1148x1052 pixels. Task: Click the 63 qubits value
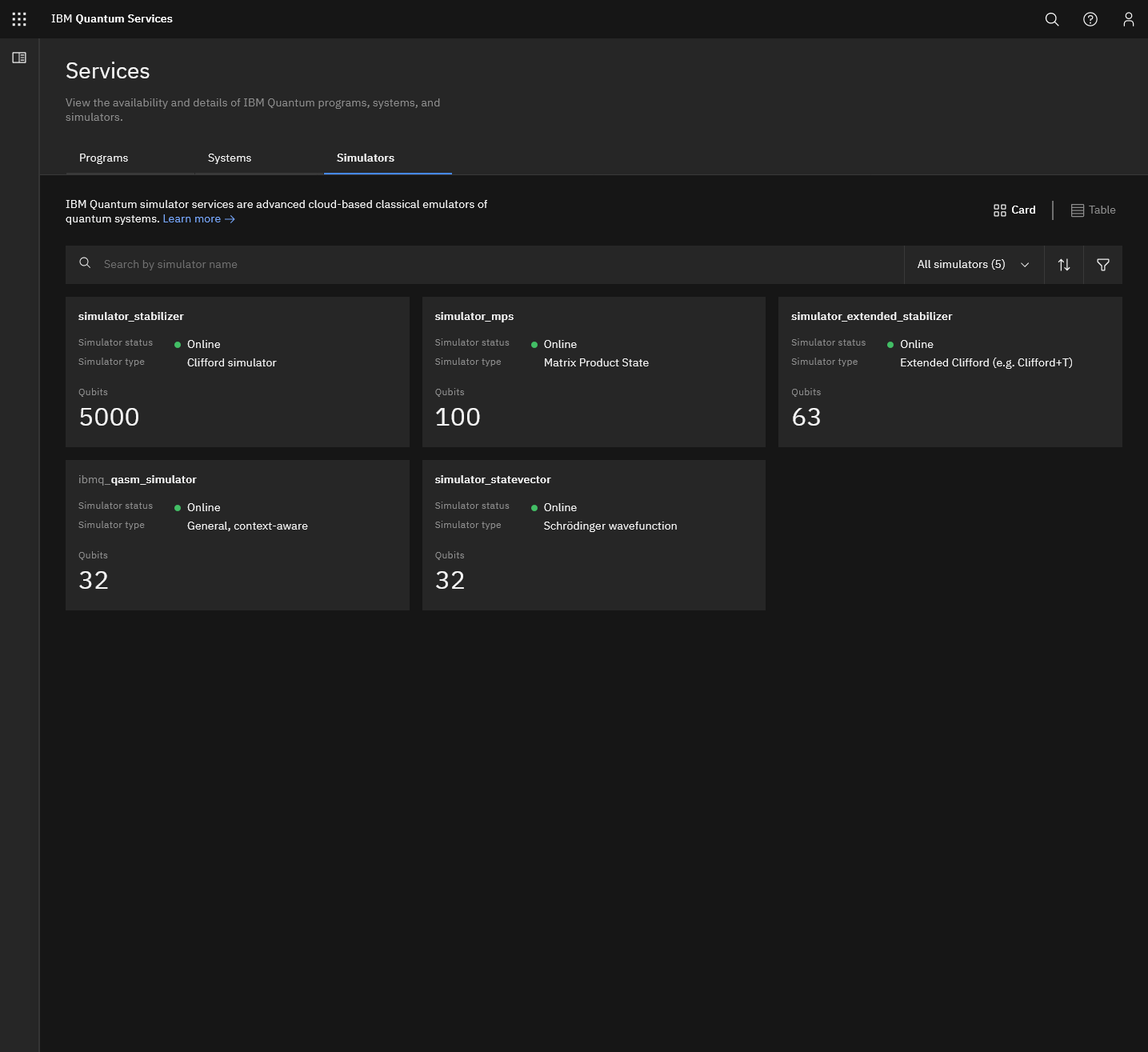(806, 417)
